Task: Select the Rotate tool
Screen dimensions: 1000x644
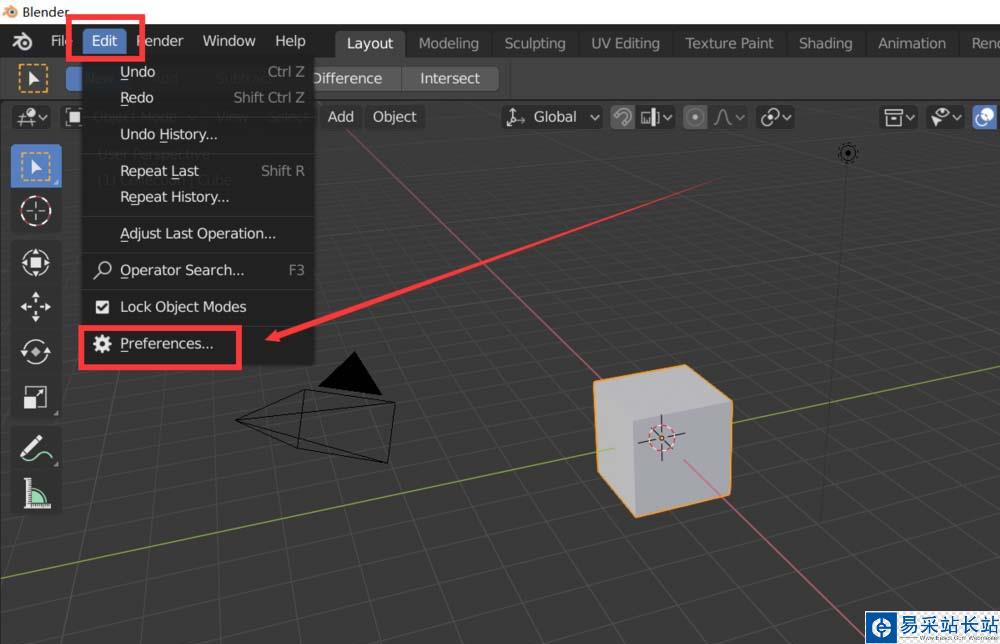Action: point(36,351)
